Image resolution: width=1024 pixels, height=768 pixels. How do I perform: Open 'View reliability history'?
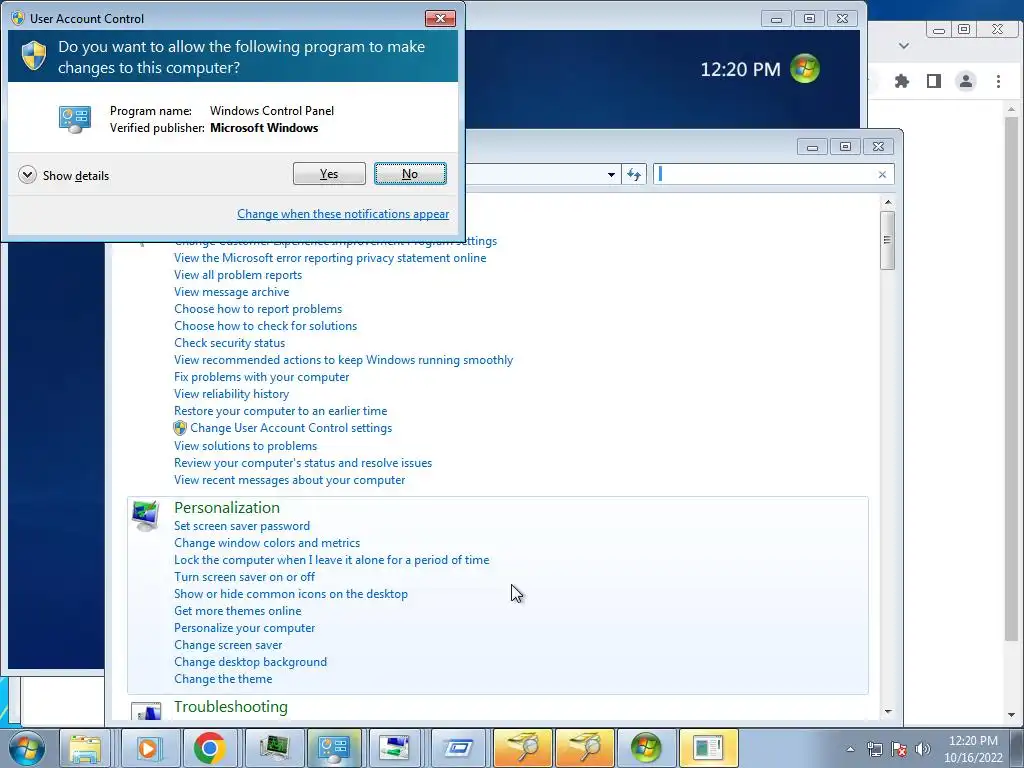coord(231,394)
